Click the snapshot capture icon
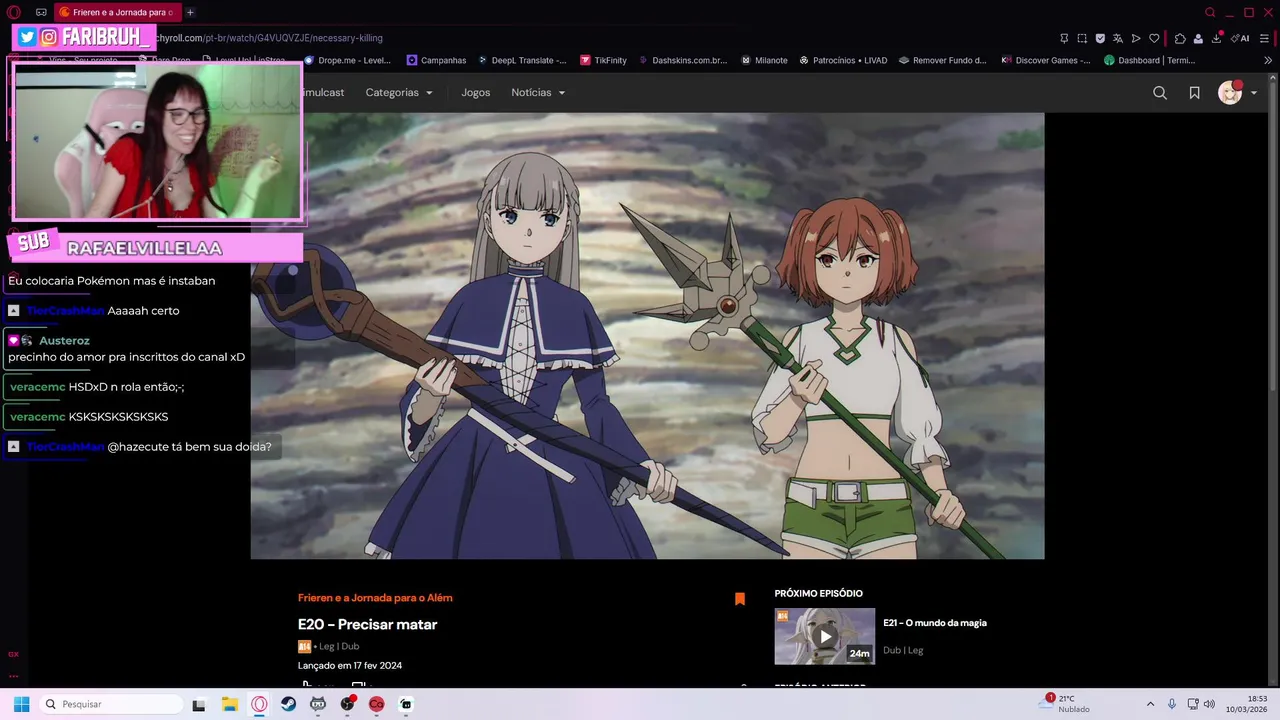This screenshot has height=720, width=1280. (x=1082, y=38)
